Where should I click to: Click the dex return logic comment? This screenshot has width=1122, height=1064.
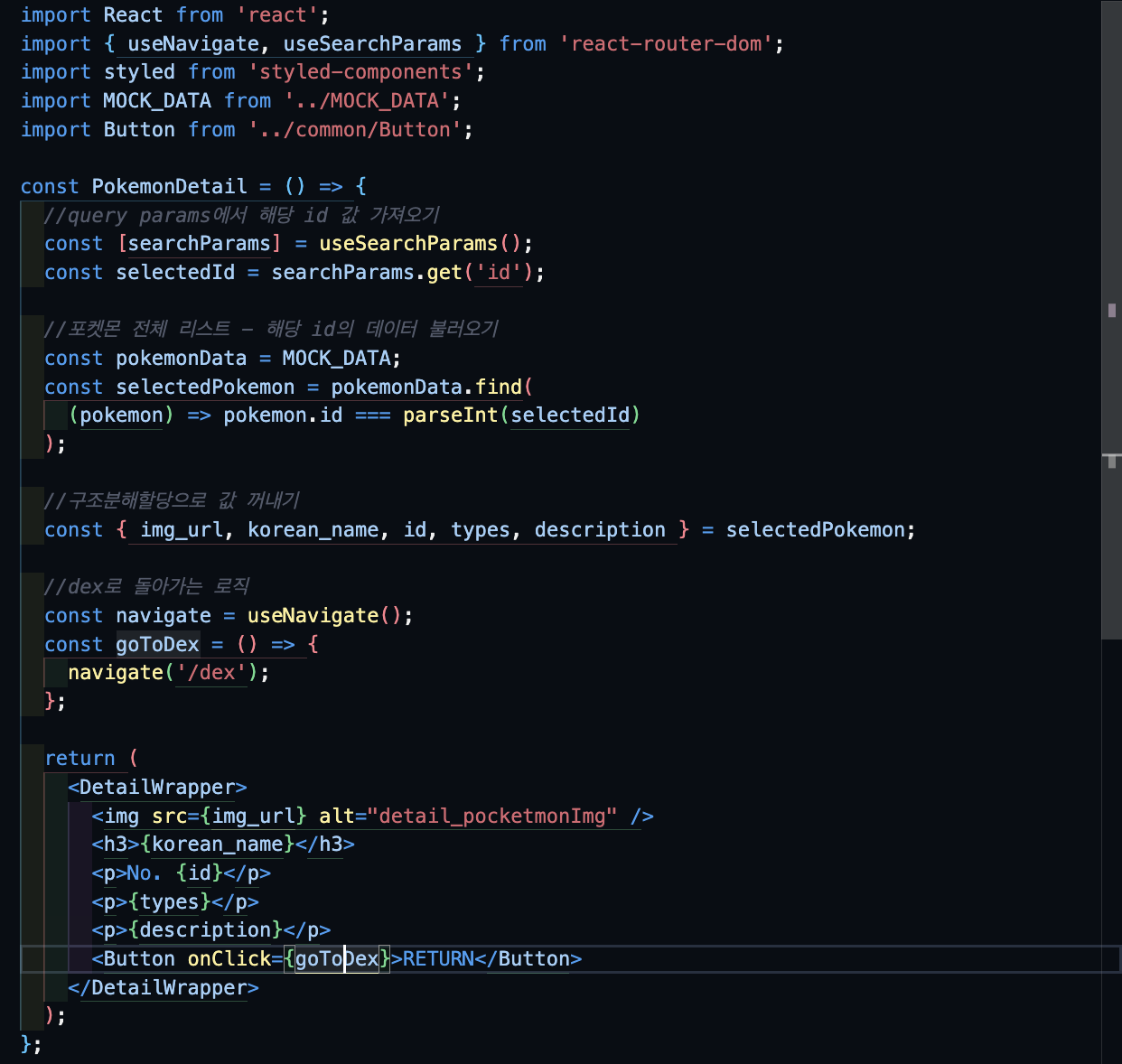[x=146, y=587]
